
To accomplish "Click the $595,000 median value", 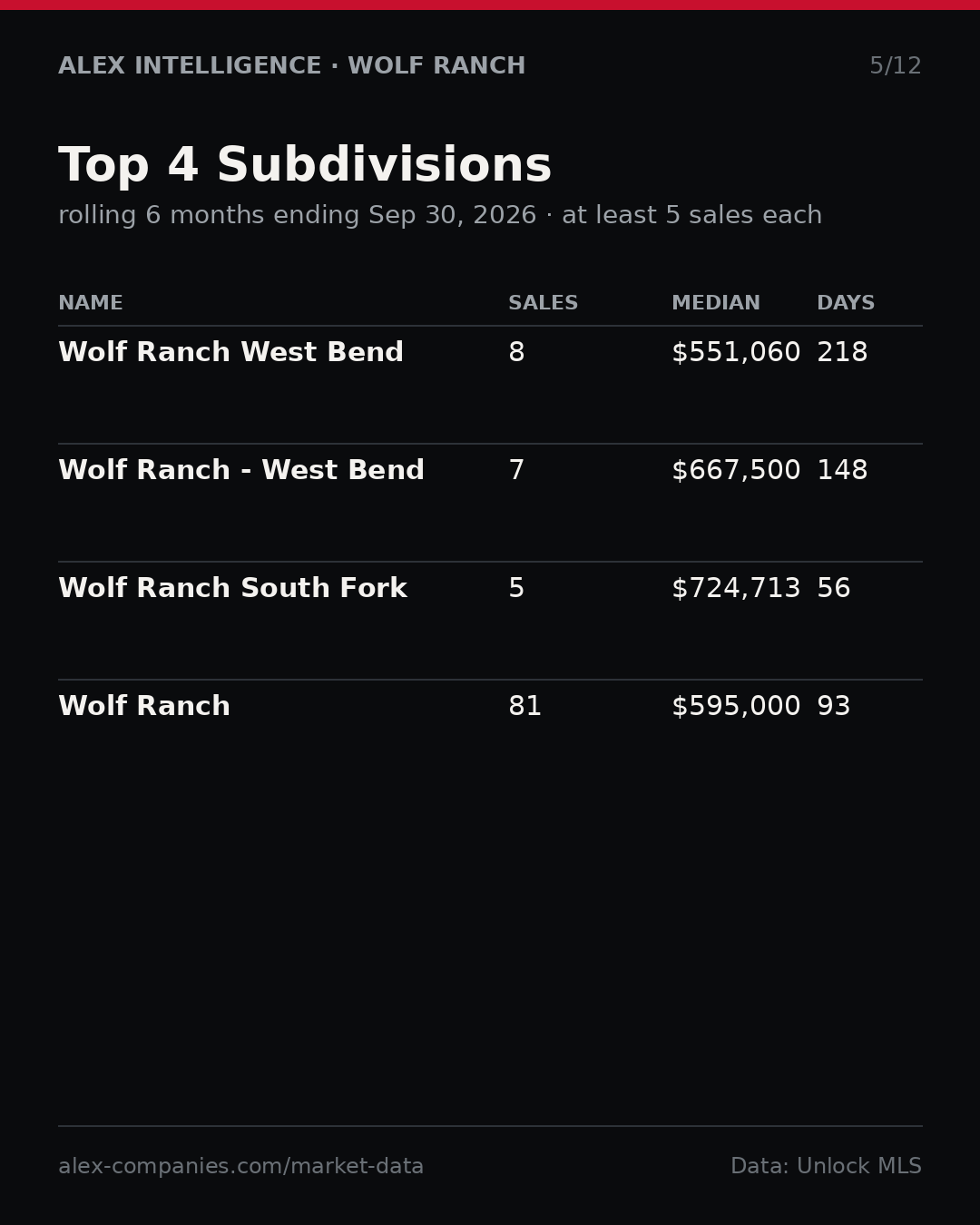I will (x=736, y=707).
